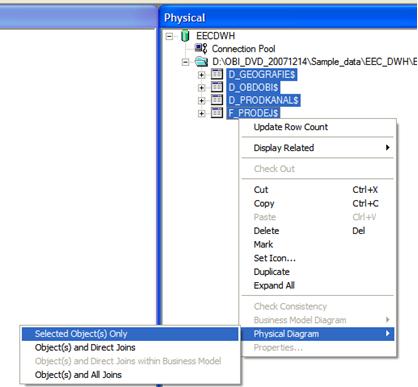418x387 pixels.
Task: Click the table icon beside D_GEOGRAFIE$
Action: [217, 74]
